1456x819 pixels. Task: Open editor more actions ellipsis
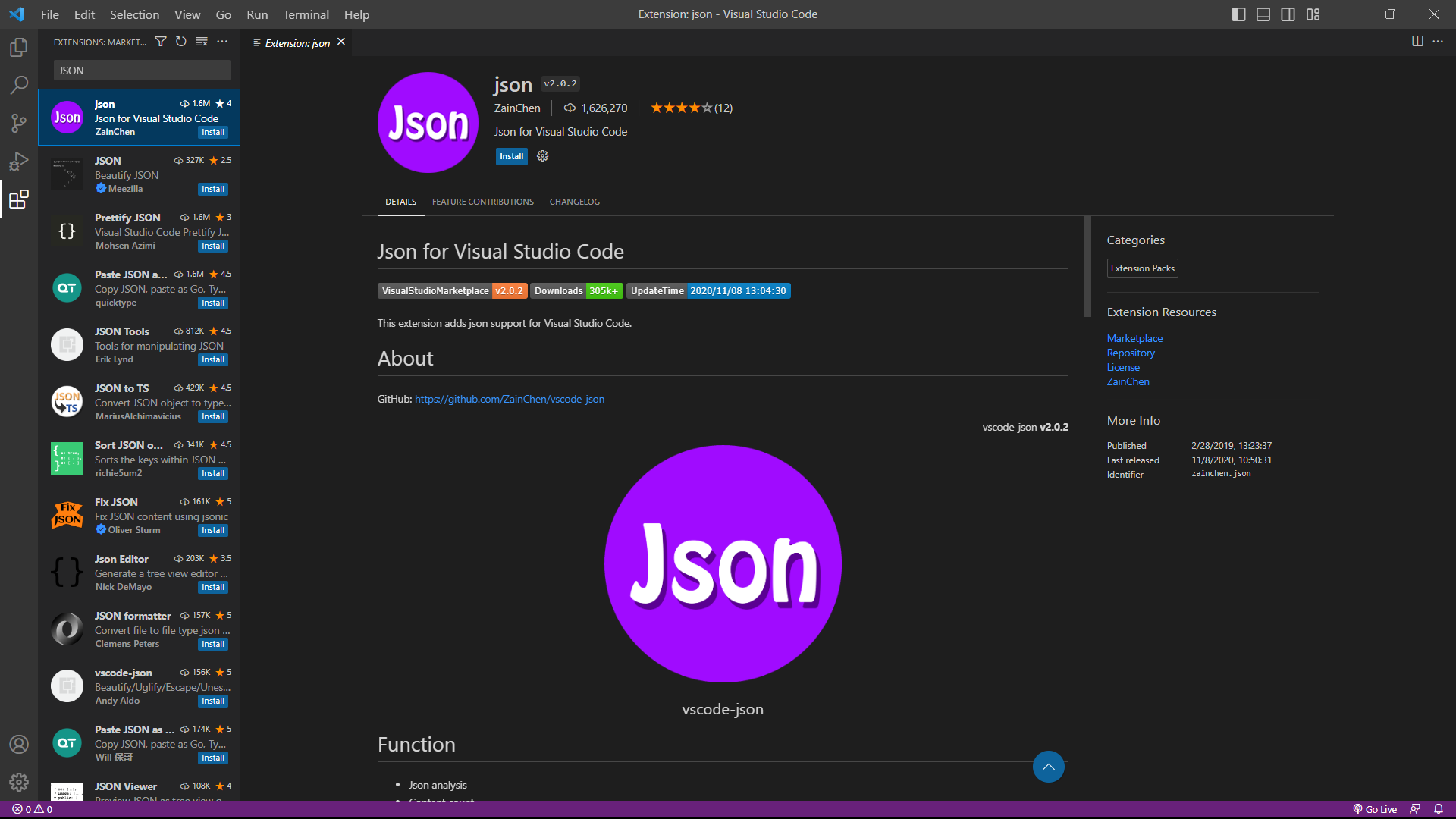(x=1438, y=41)
